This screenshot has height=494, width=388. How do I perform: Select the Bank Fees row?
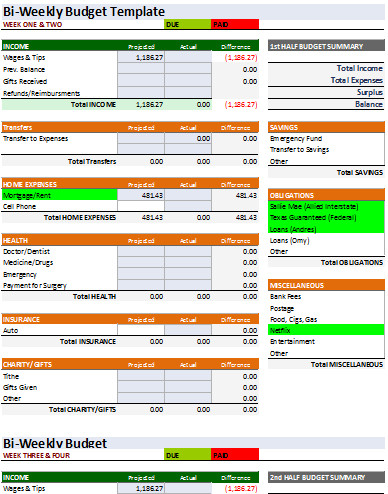click(x=326, y=296)
